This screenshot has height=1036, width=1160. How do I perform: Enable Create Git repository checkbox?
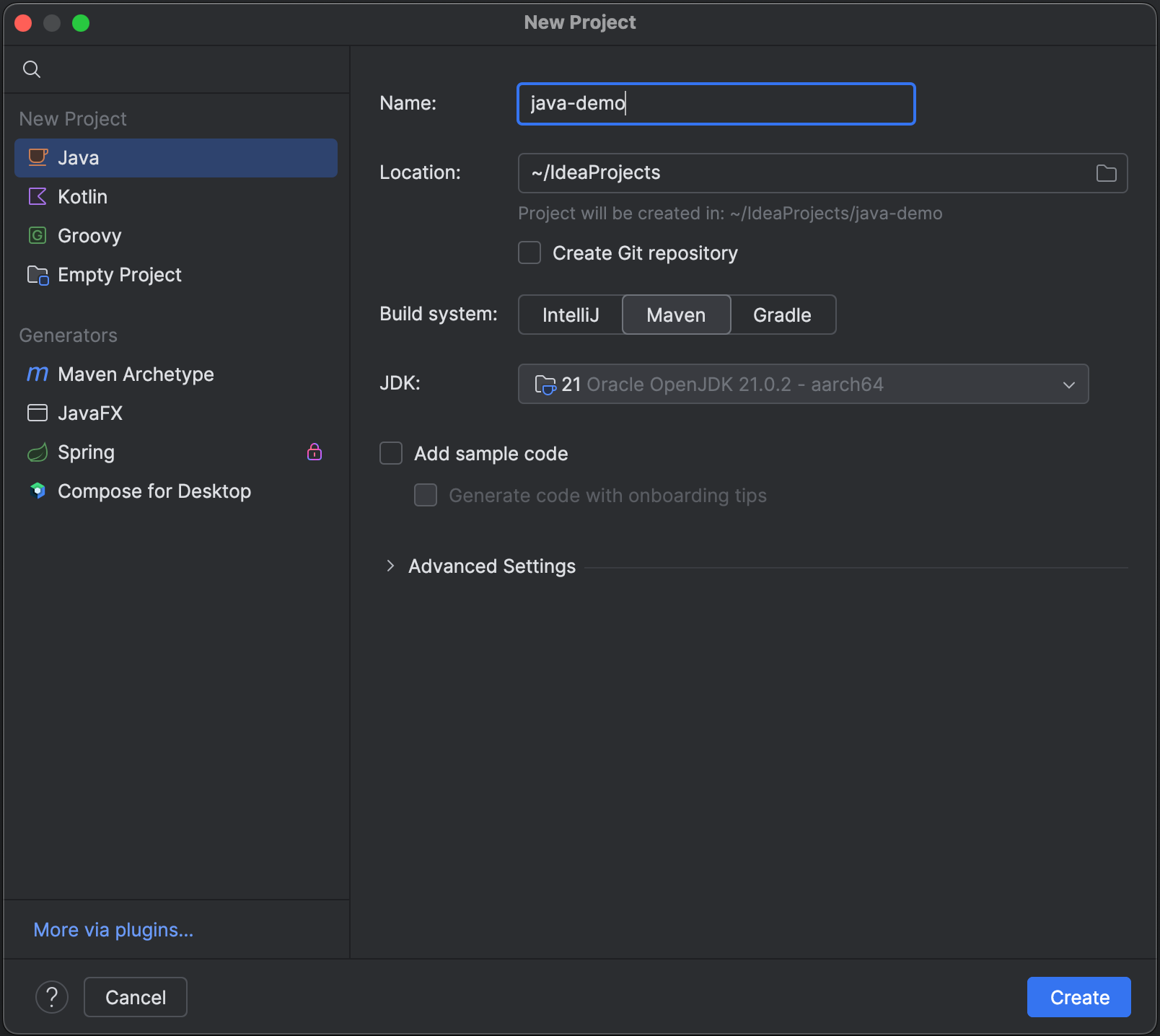point(530,253)
